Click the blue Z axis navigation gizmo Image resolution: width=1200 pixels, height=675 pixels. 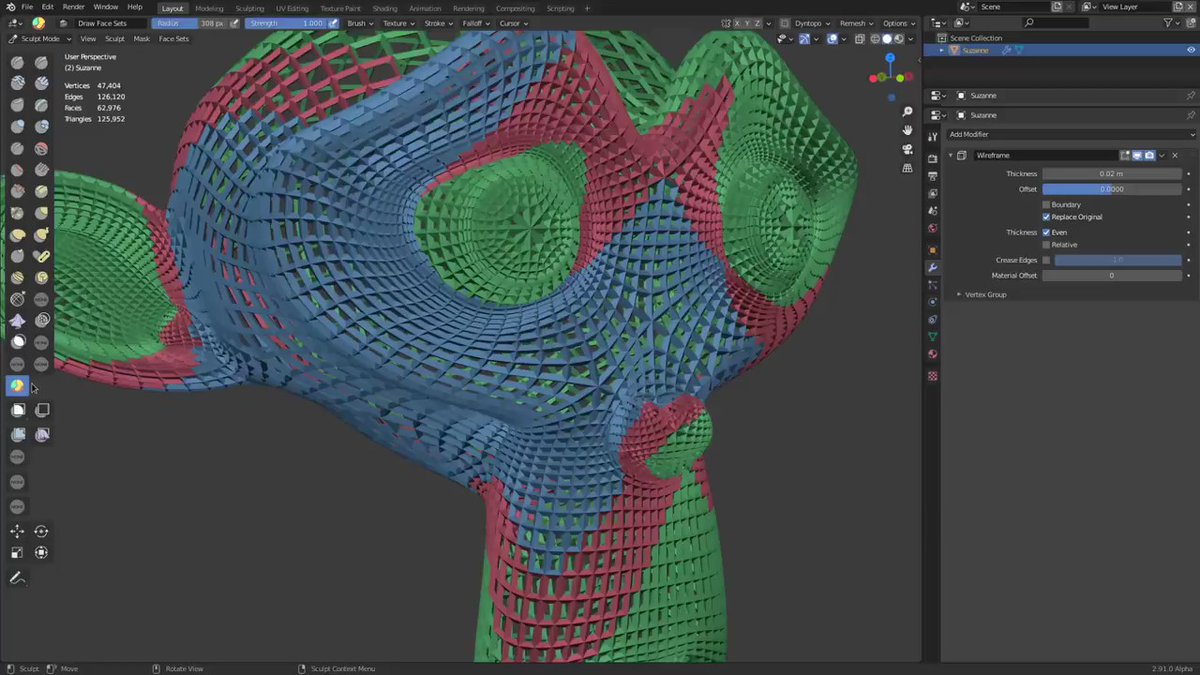(x=888, y=58)
